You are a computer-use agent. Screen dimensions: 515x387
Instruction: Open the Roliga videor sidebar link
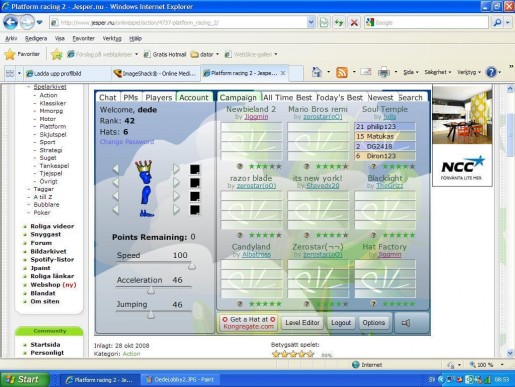tap(52, 226)
